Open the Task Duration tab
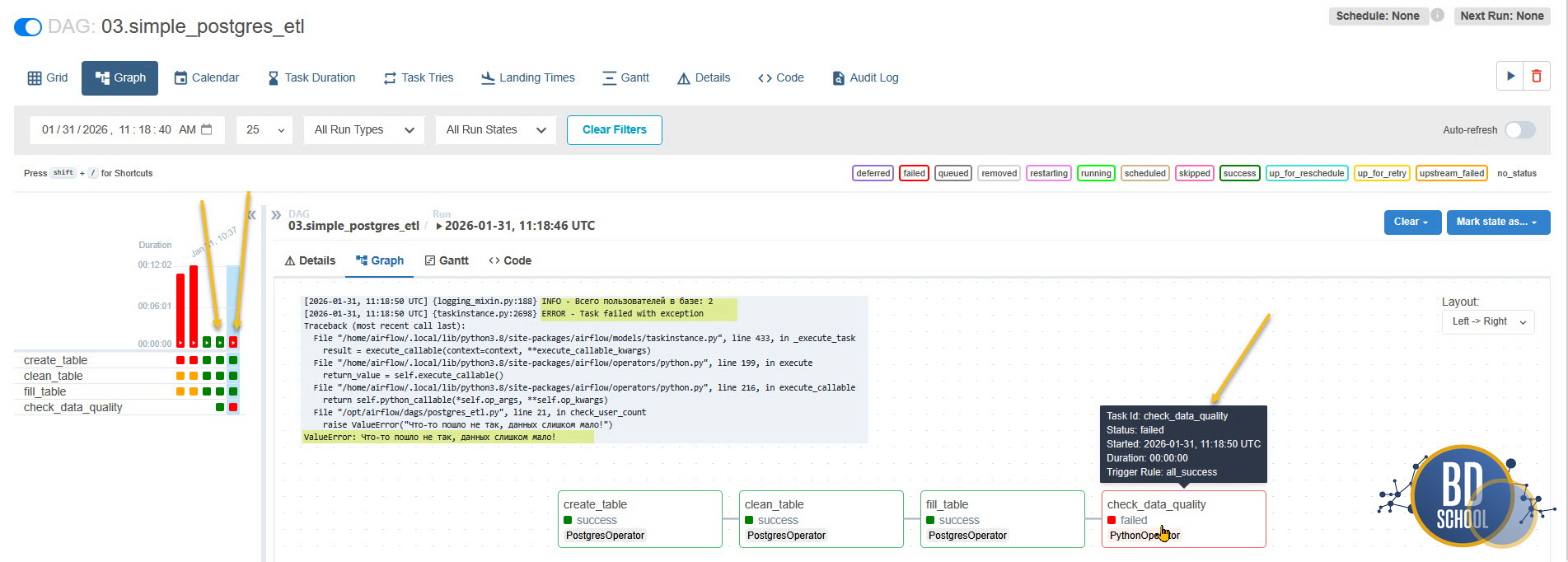This screenshot has height=562, width=1568. pyautogui.click(x=311, y=77)
